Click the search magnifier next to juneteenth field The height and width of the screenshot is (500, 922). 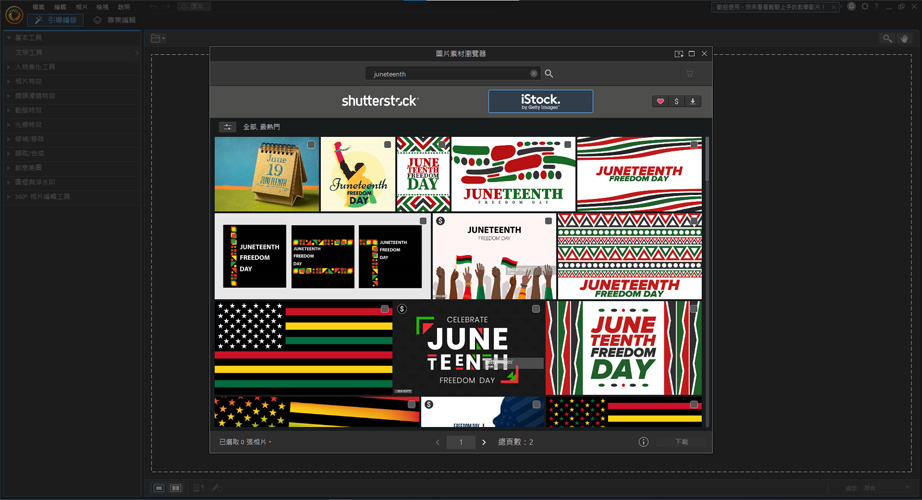click(549, 74)
